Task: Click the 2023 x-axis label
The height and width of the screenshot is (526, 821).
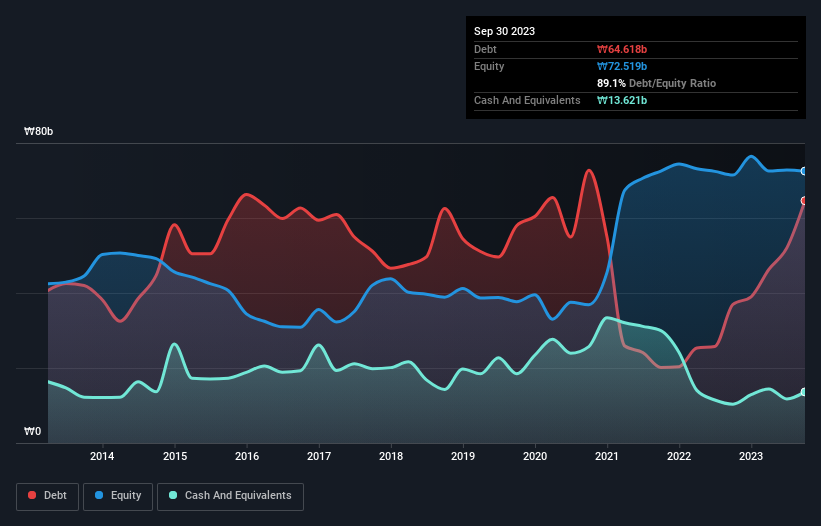Action: click(x=751, y=456)
